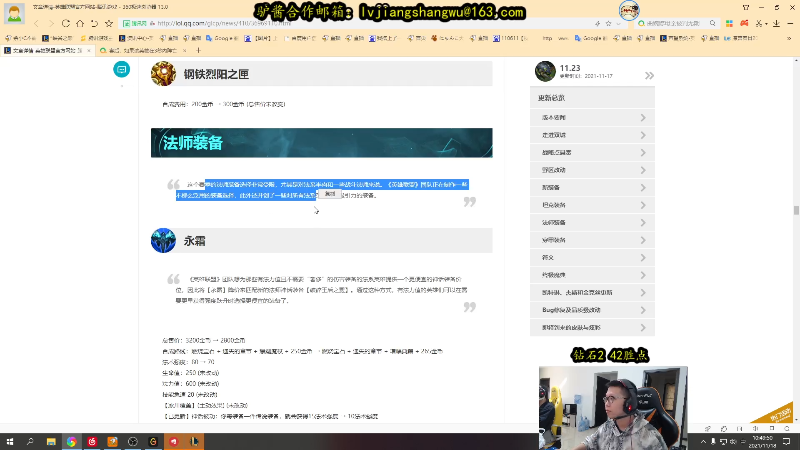Click the taskbar search magnifier
The width and height of the screenshot is (800, 450).
tap(30, 442)
